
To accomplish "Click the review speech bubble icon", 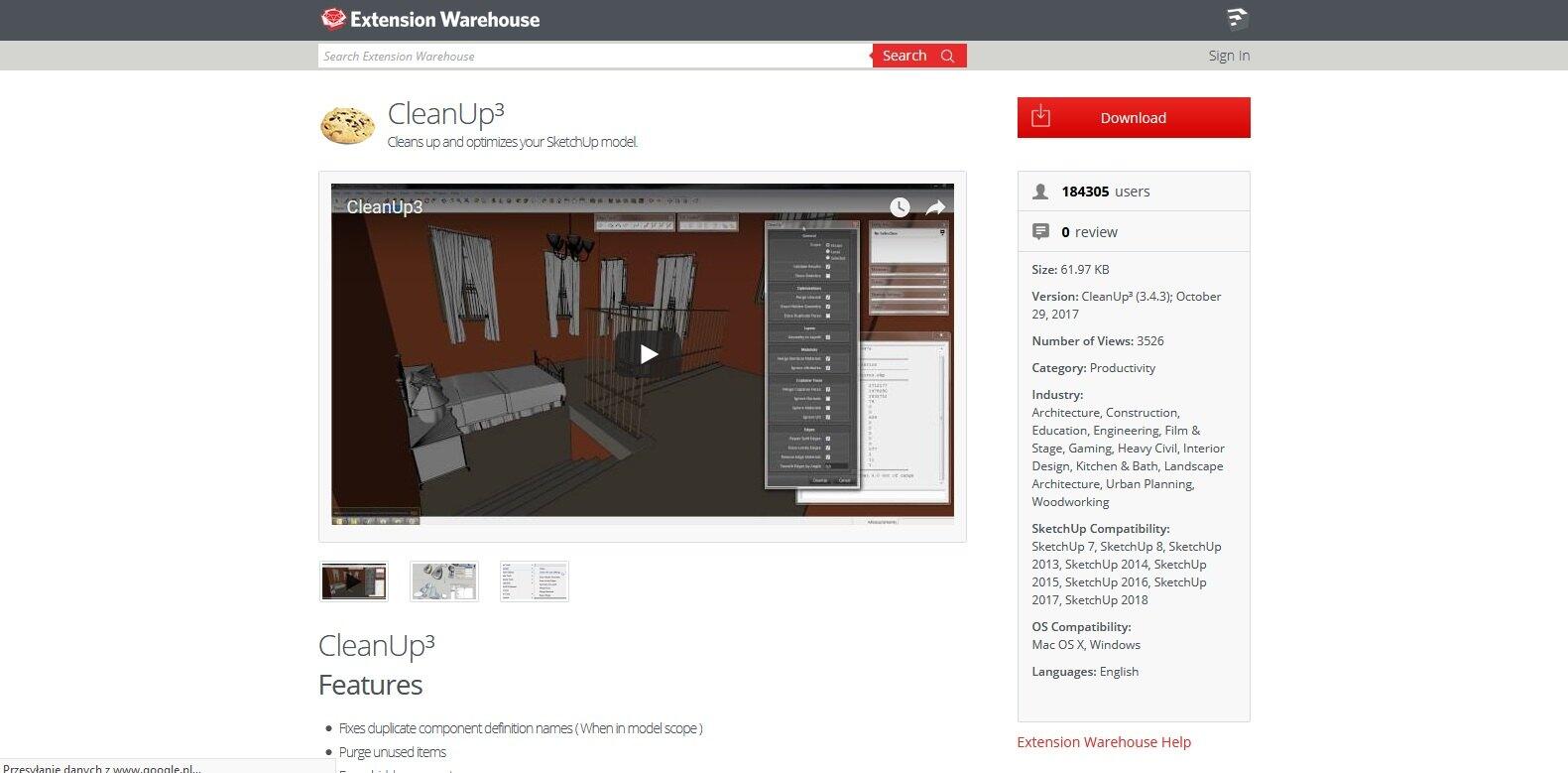I will pos(1040,232).
